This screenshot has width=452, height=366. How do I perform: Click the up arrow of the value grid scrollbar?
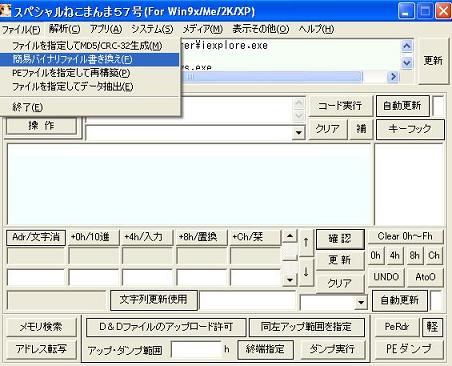click(290, 236)
